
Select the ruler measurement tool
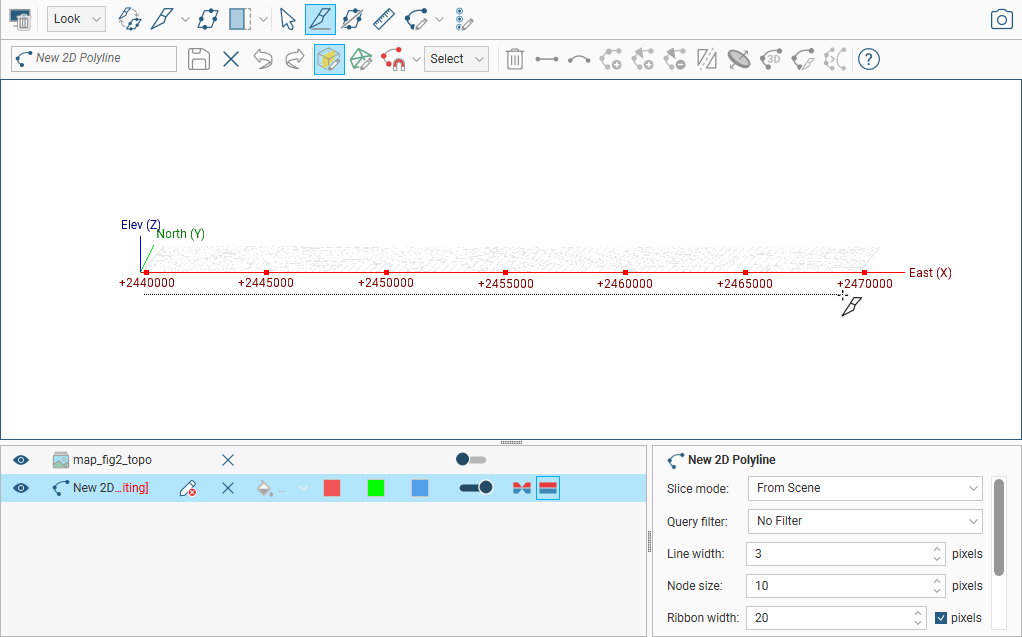click(383, 19)
